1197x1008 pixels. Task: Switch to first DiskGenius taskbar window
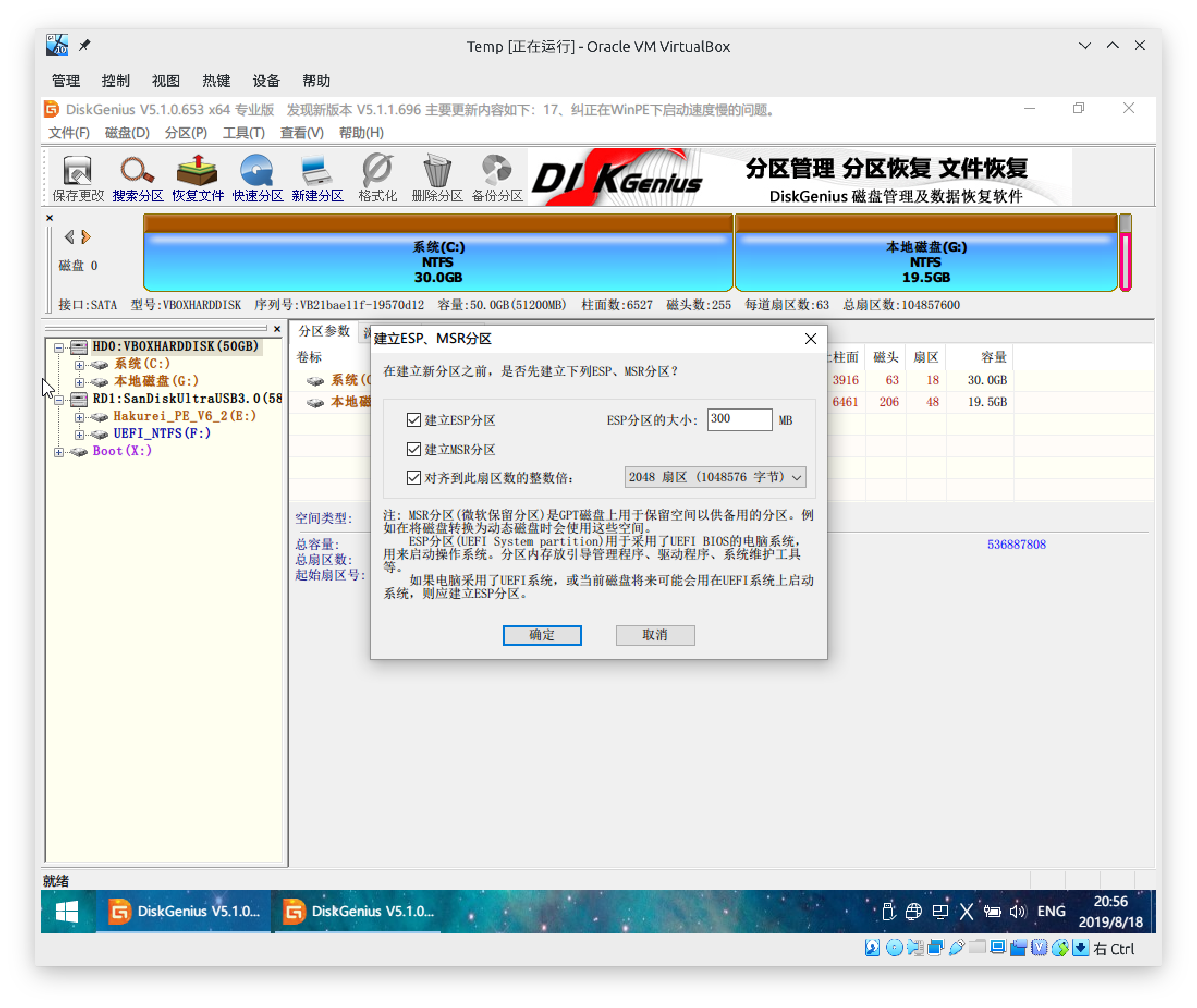point(184,911)
